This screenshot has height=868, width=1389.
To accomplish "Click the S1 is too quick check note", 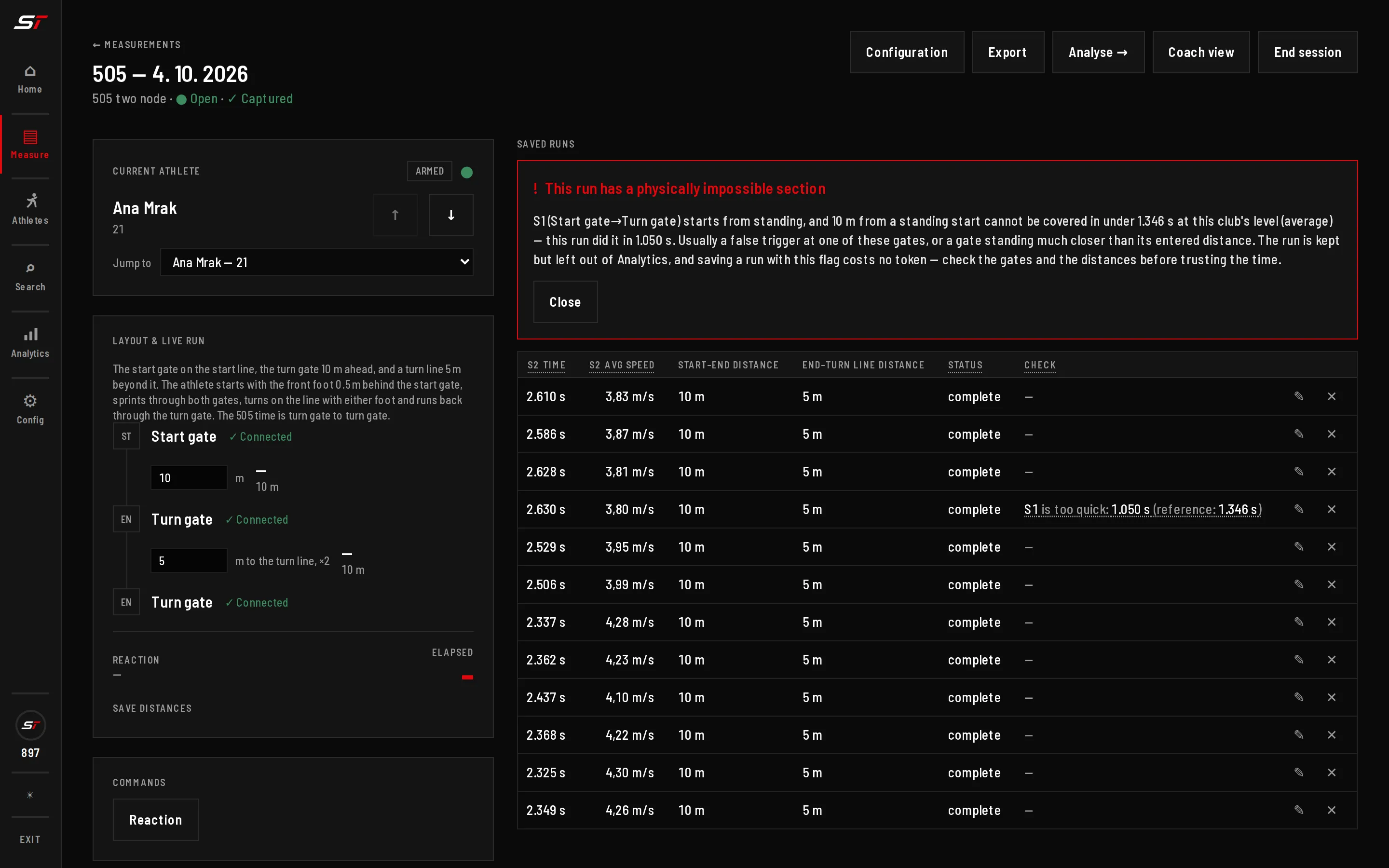I will (x=1143, y=509).
